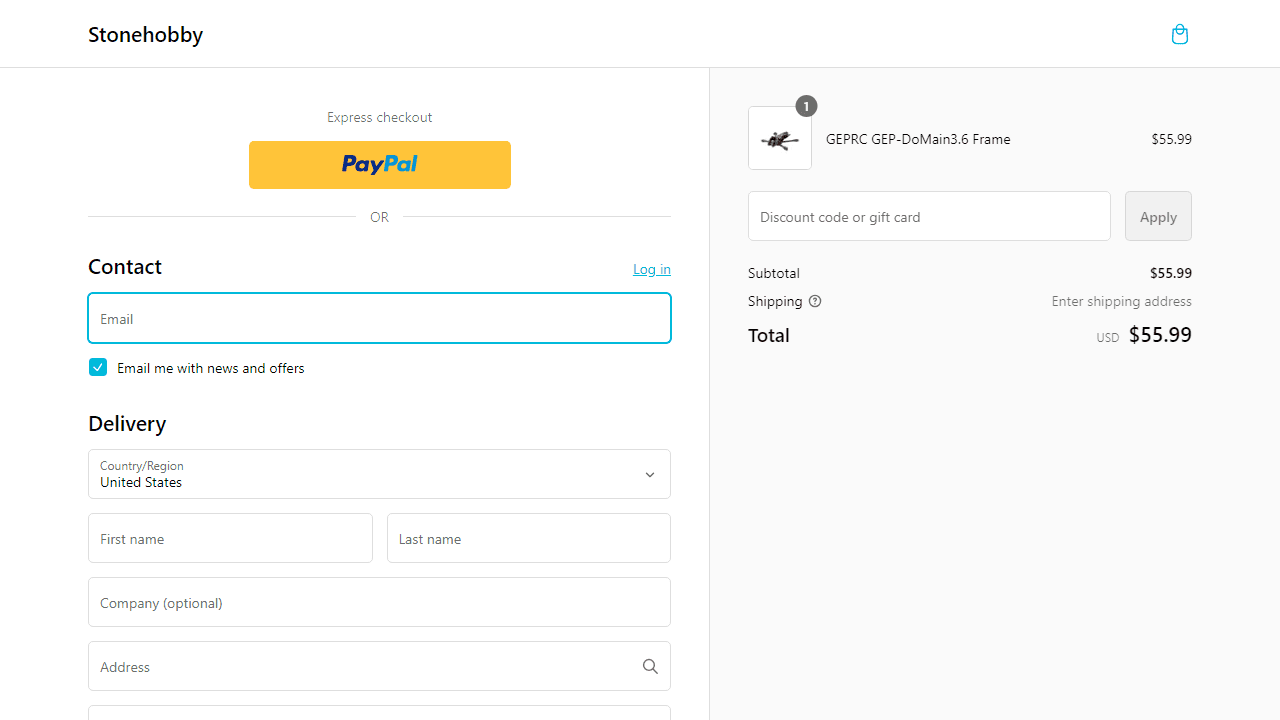Click the Last name field
Screen dimensions: 1280x720
[x=529, y=538]
